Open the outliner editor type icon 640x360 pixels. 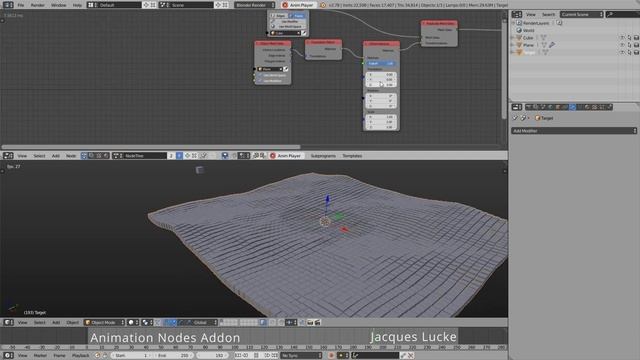pyautogui.click(x=516, y=14)
